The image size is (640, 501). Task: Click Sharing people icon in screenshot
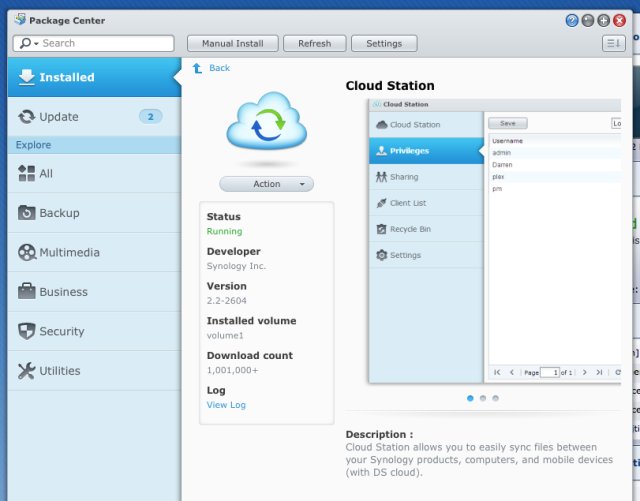(x=381, y=177)
